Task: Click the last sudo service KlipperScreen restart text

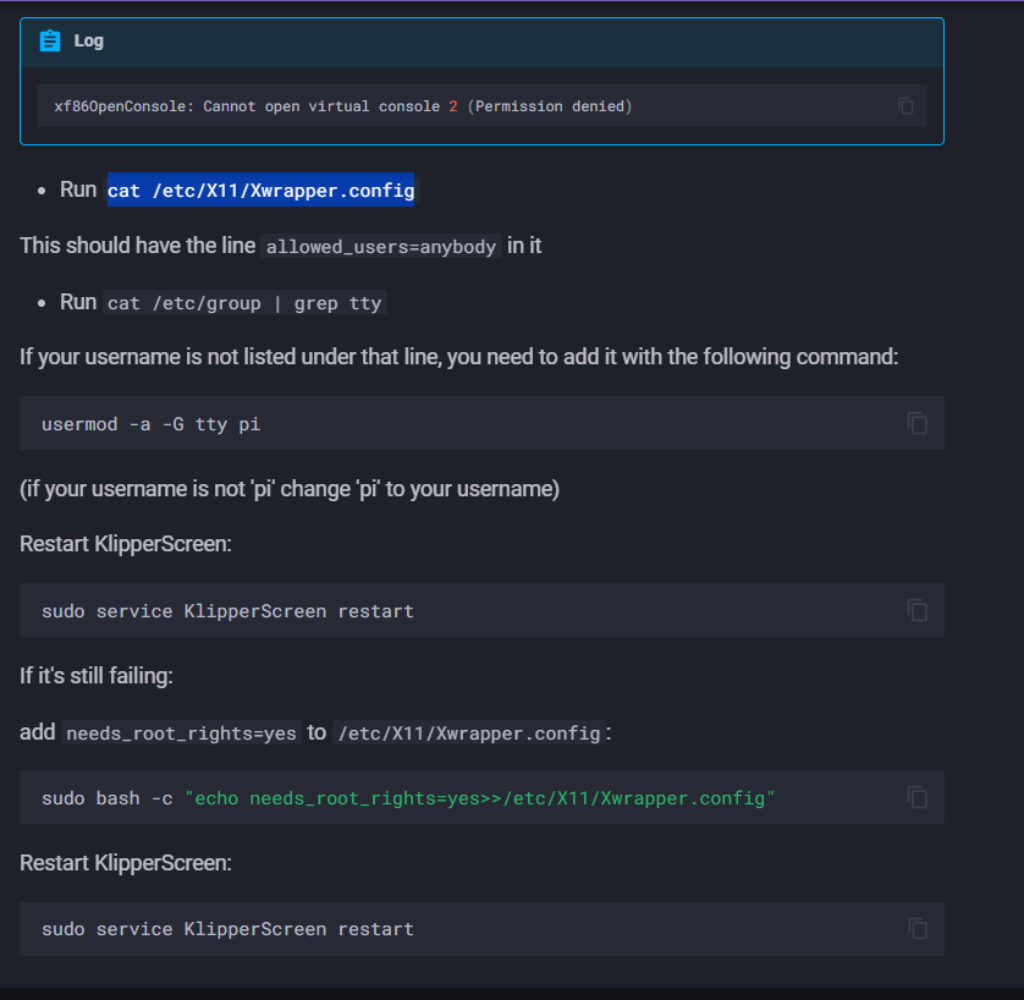Action: click(x=227, y=929)
